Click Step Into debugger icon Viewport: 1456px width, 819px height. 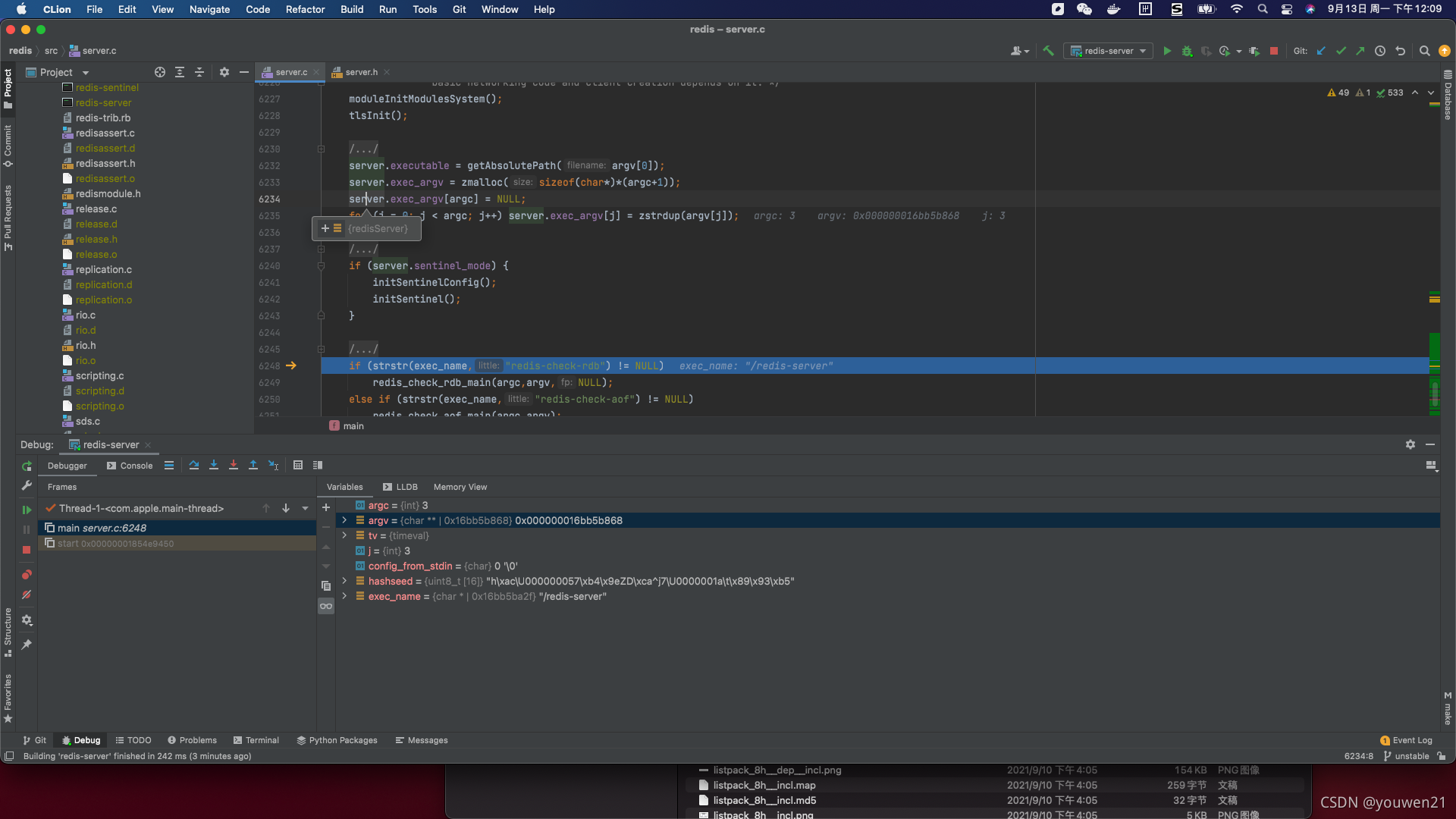point(214,465)
